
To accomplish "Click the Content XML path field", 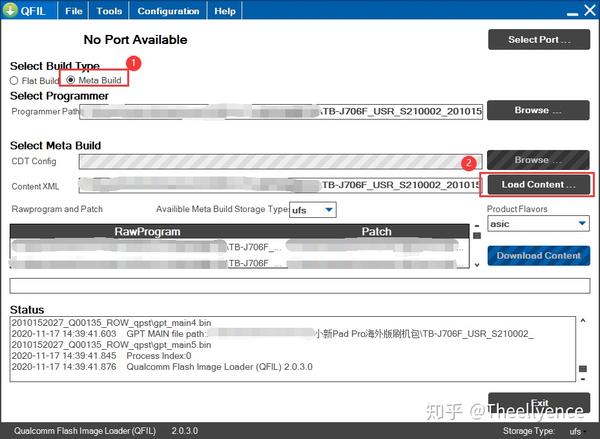I will click(279, 185).
